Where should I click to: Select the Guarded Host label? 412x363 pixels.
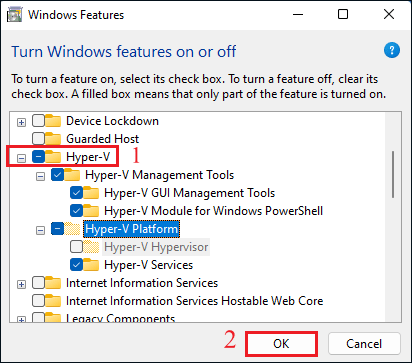coord(102,139)
